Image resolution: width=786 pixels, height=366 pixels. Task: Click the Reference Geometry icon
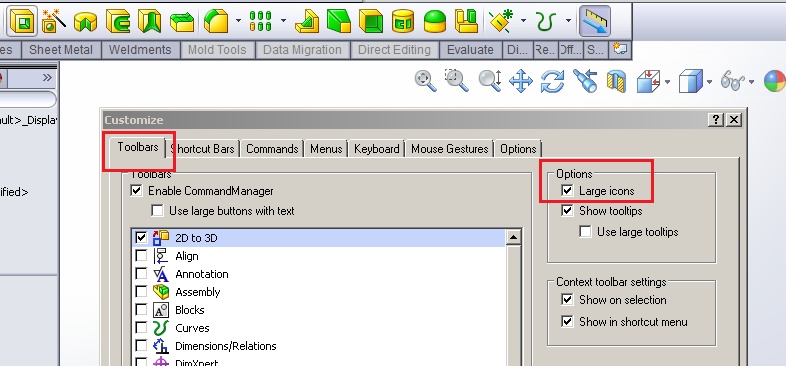[x=502, y=21]
